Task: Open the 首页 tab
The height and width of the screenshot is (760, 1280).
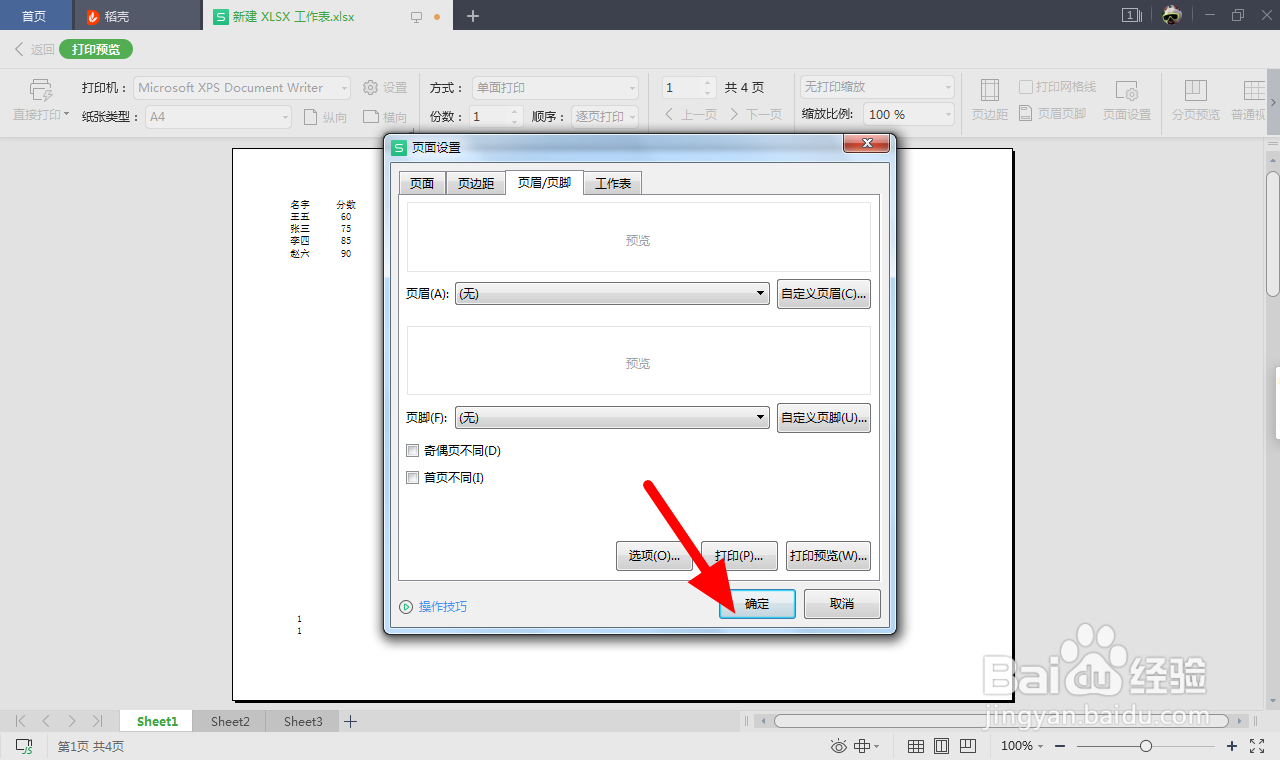Action: click(34, 16)
